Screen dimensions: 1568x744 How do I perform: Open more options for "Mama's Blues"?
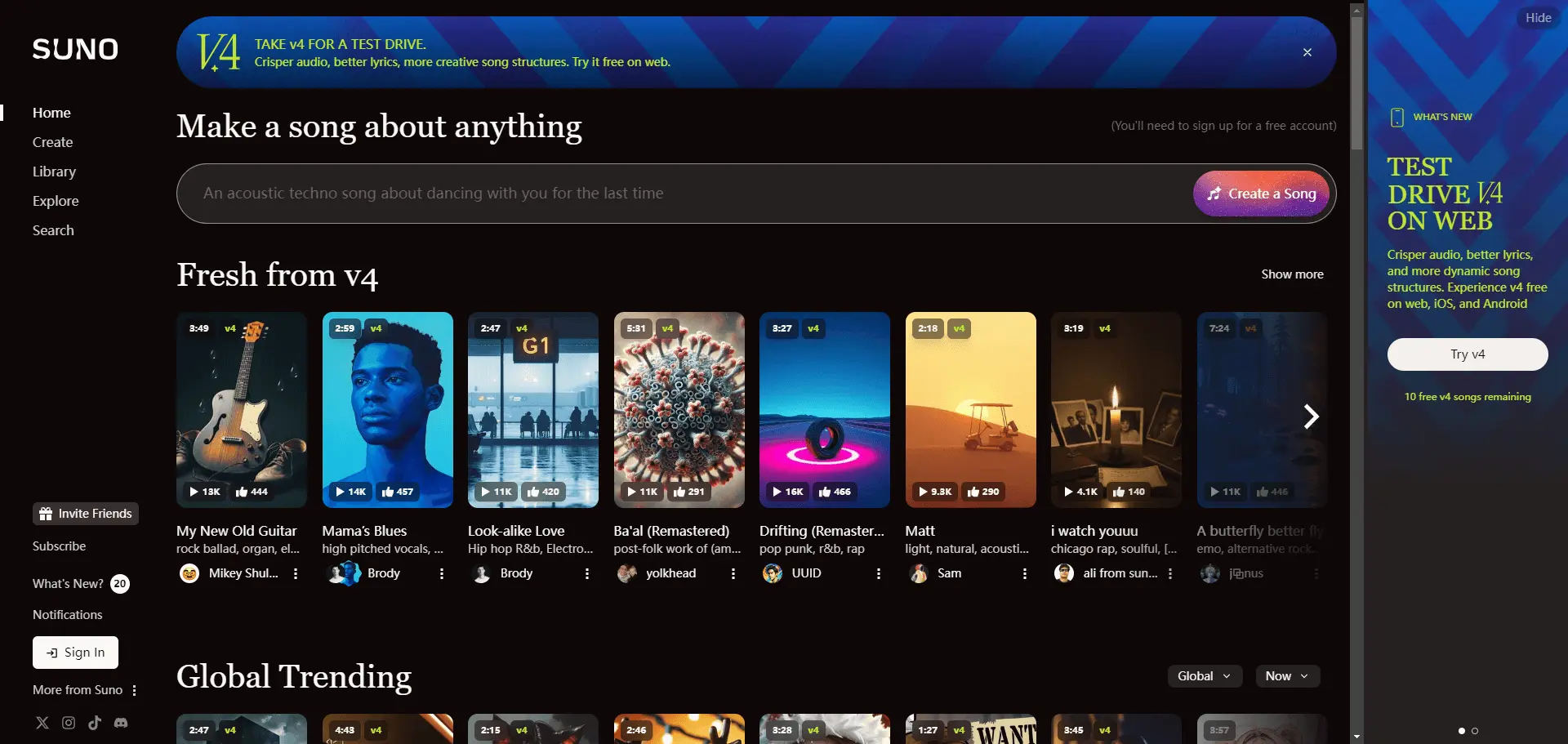[440, 573]
